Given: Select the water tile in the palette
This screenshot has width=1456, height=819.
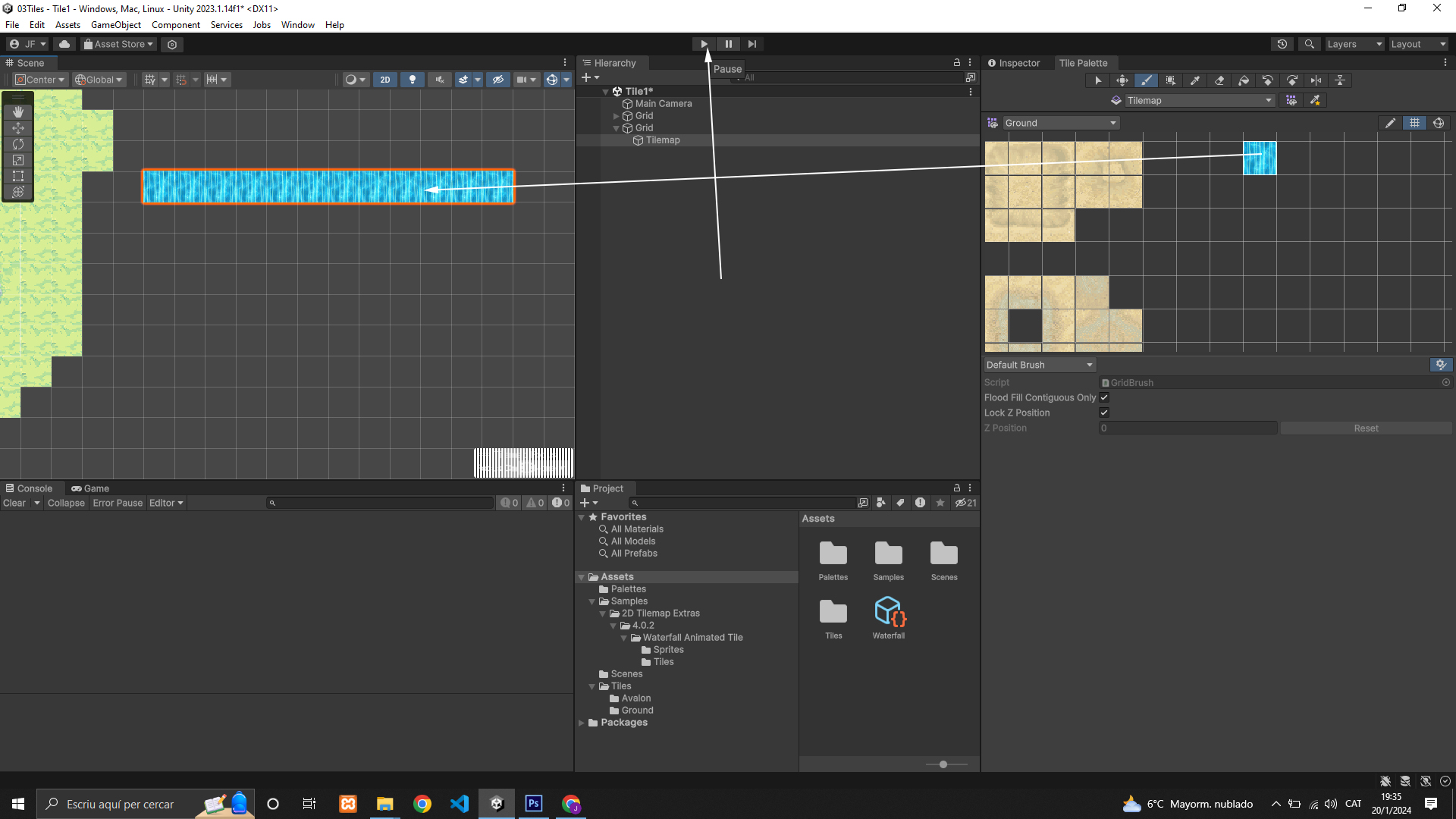Looking at the screenshot, I should coord(1260,158).
